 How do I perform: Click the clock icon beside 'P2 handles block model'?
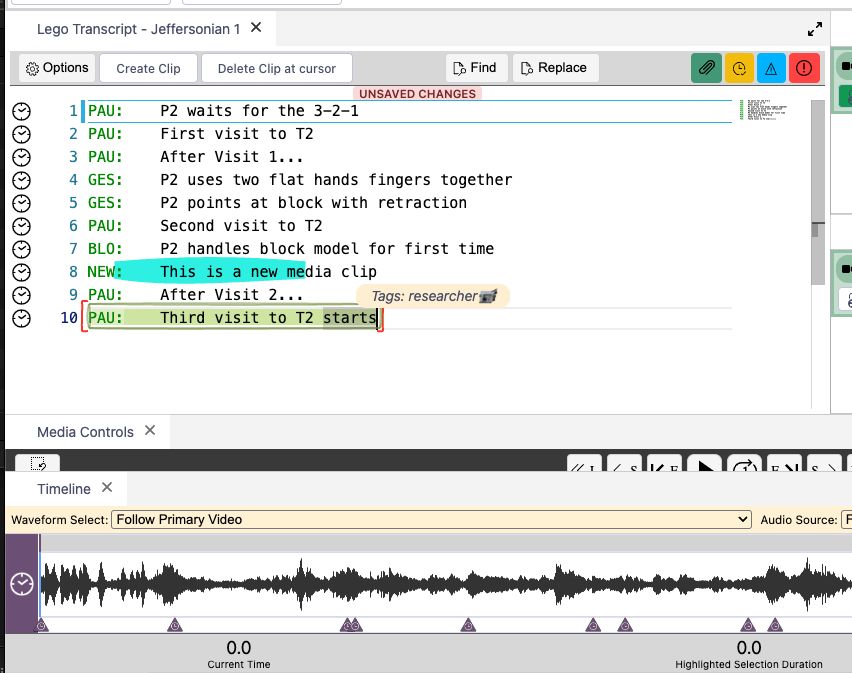21,249
